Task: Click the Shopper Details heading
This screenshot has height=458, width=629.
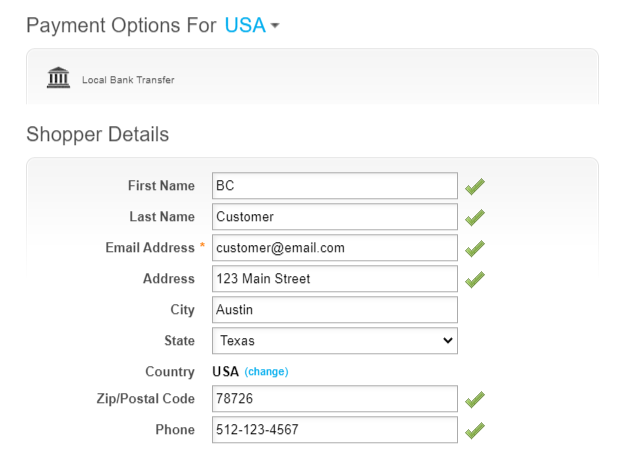Action: click(x=97, y=134)
